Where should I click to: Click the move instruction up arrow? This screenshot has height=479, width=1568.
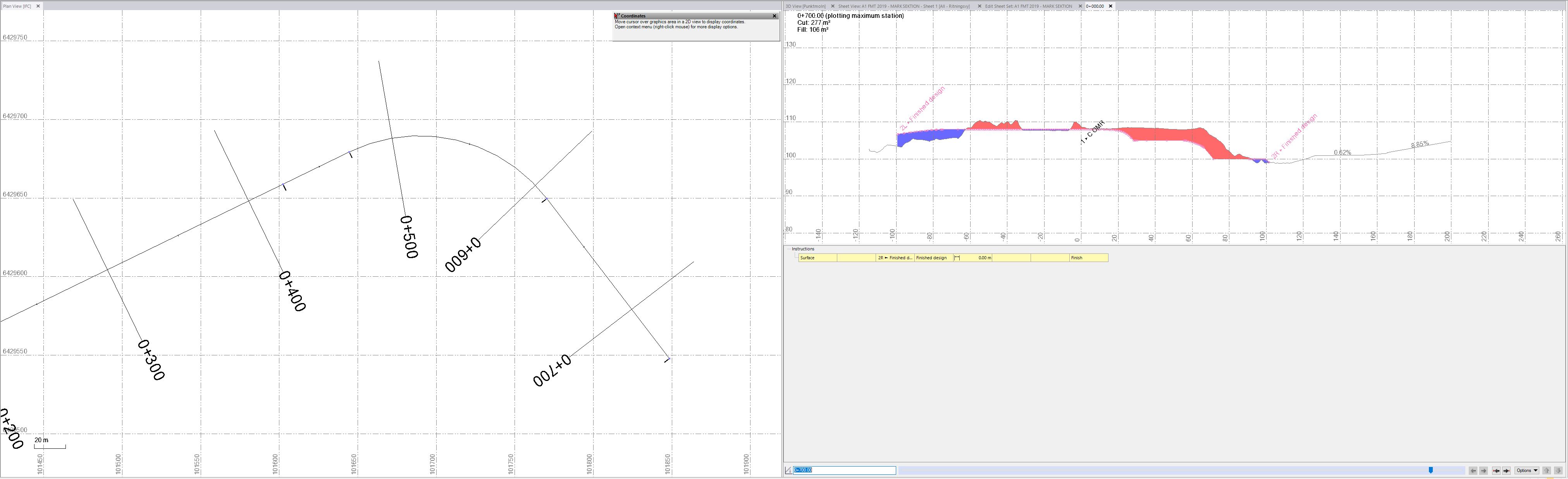(x=1547, y=470)
